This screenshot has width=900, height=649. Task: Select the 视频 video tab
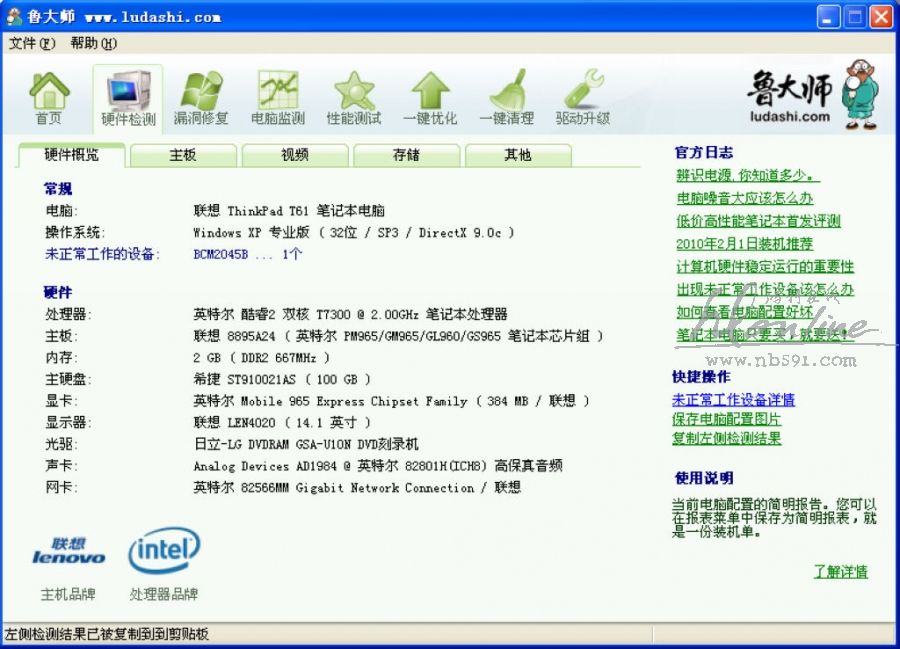coord(295,155)
